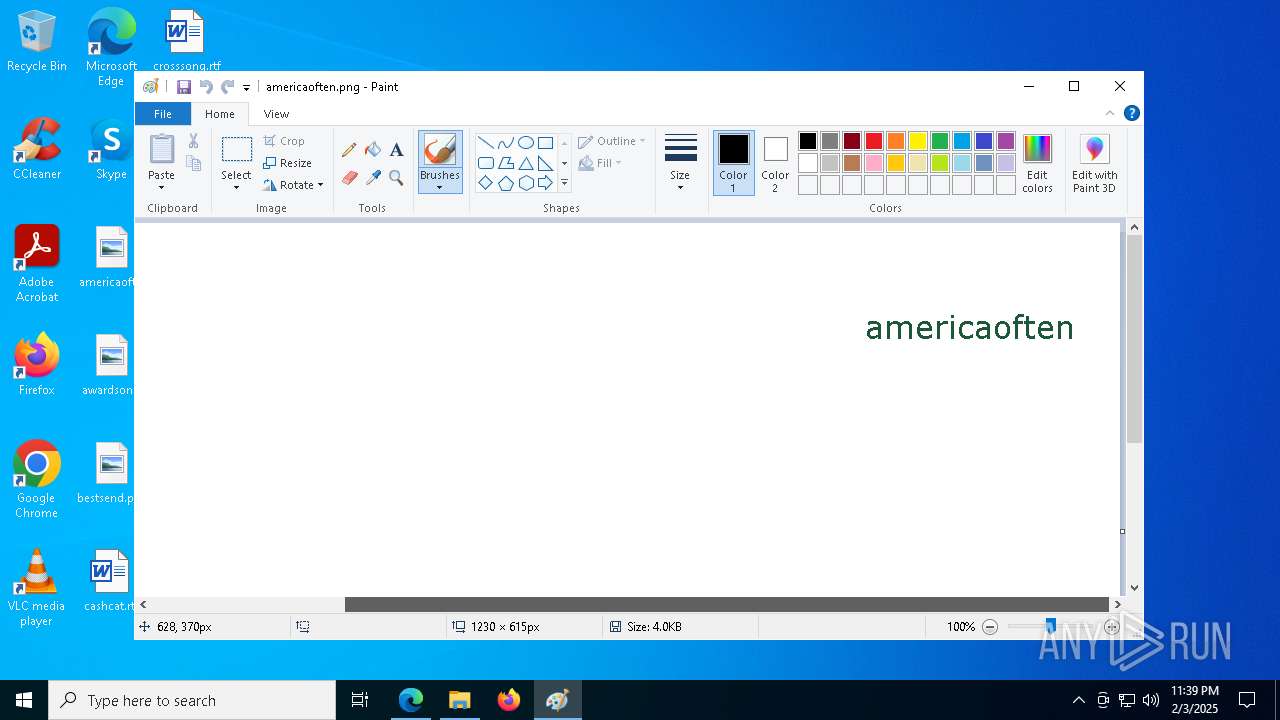The image size is (1280, 720).
Task: Choose the Oval shape
Action: (x=525, y=142)
